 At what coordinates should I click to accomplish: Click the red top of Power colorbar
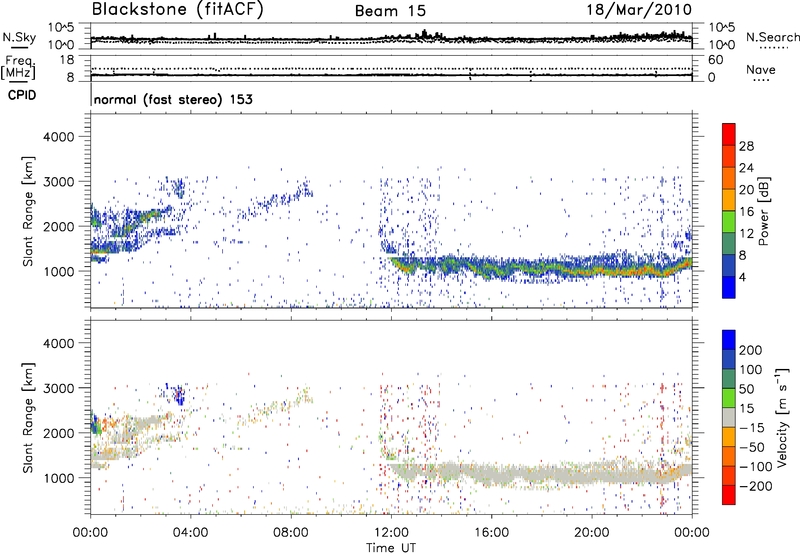(x=729, y=134)
